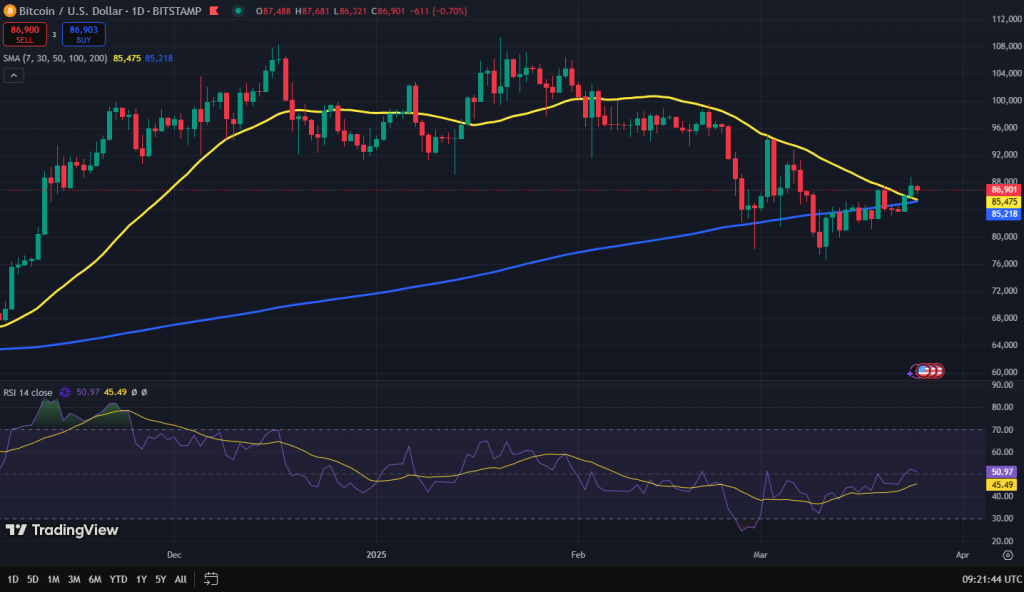The width and height of the screenshot is (1024, 592).
Task: Click the 09:21:44 UTC timezone button
Action: (x=991, y=579)
